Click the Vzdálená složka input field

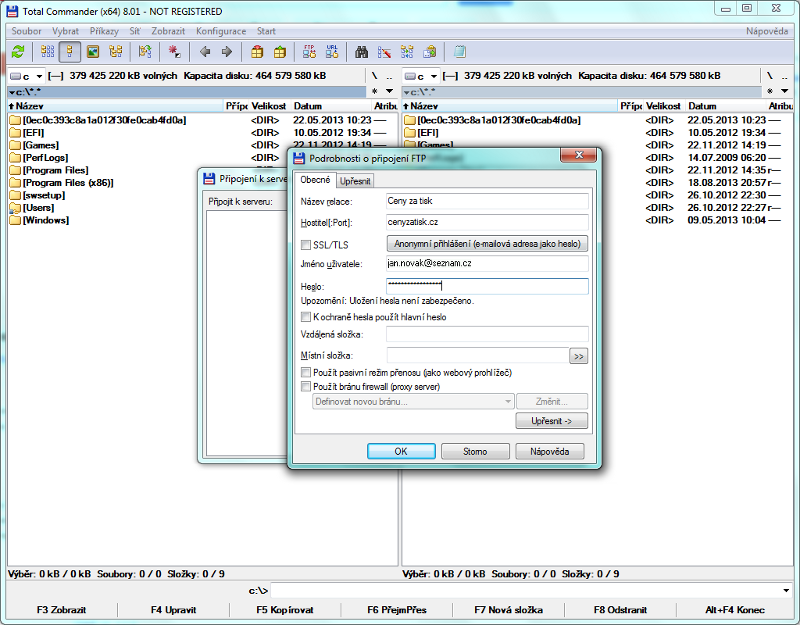487,335
